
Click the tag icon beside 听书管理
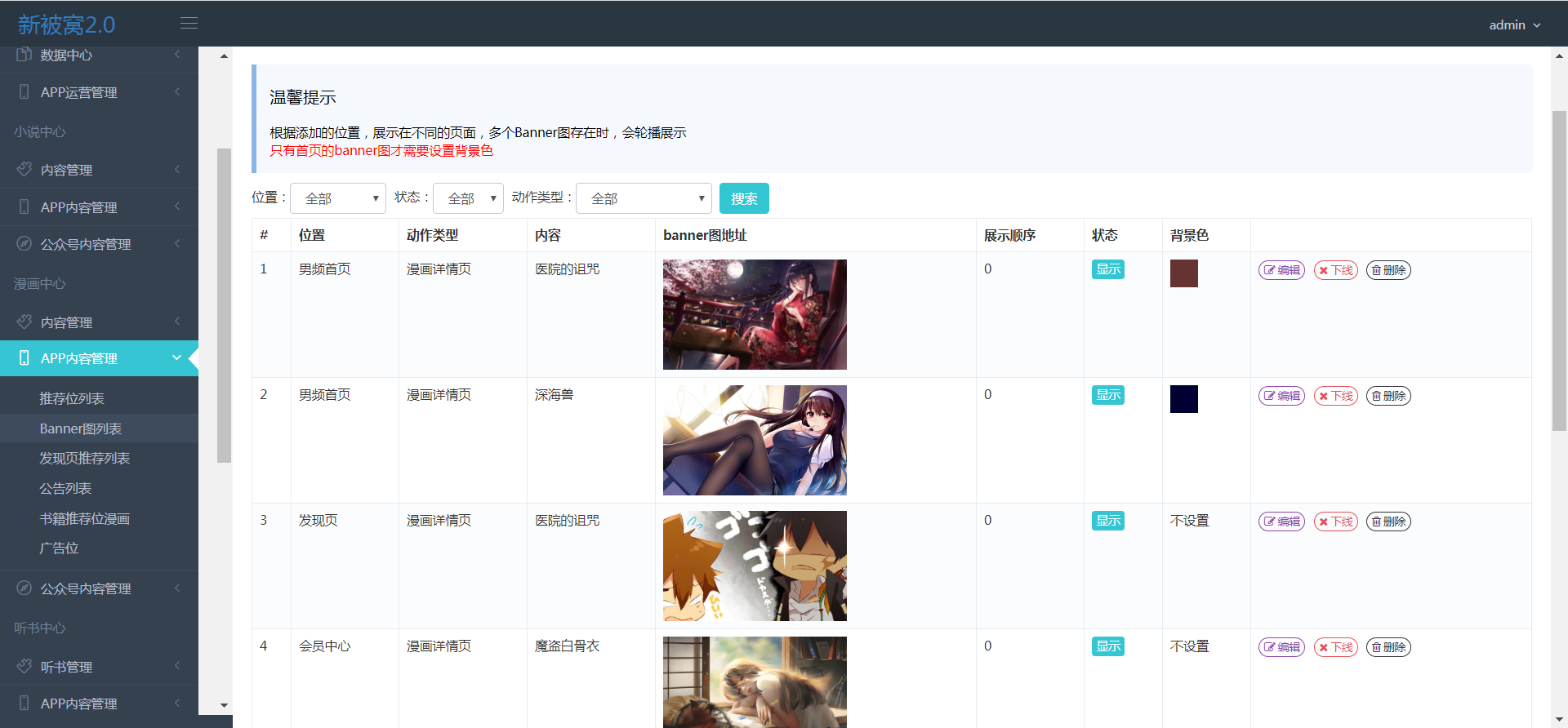point(24,666)
